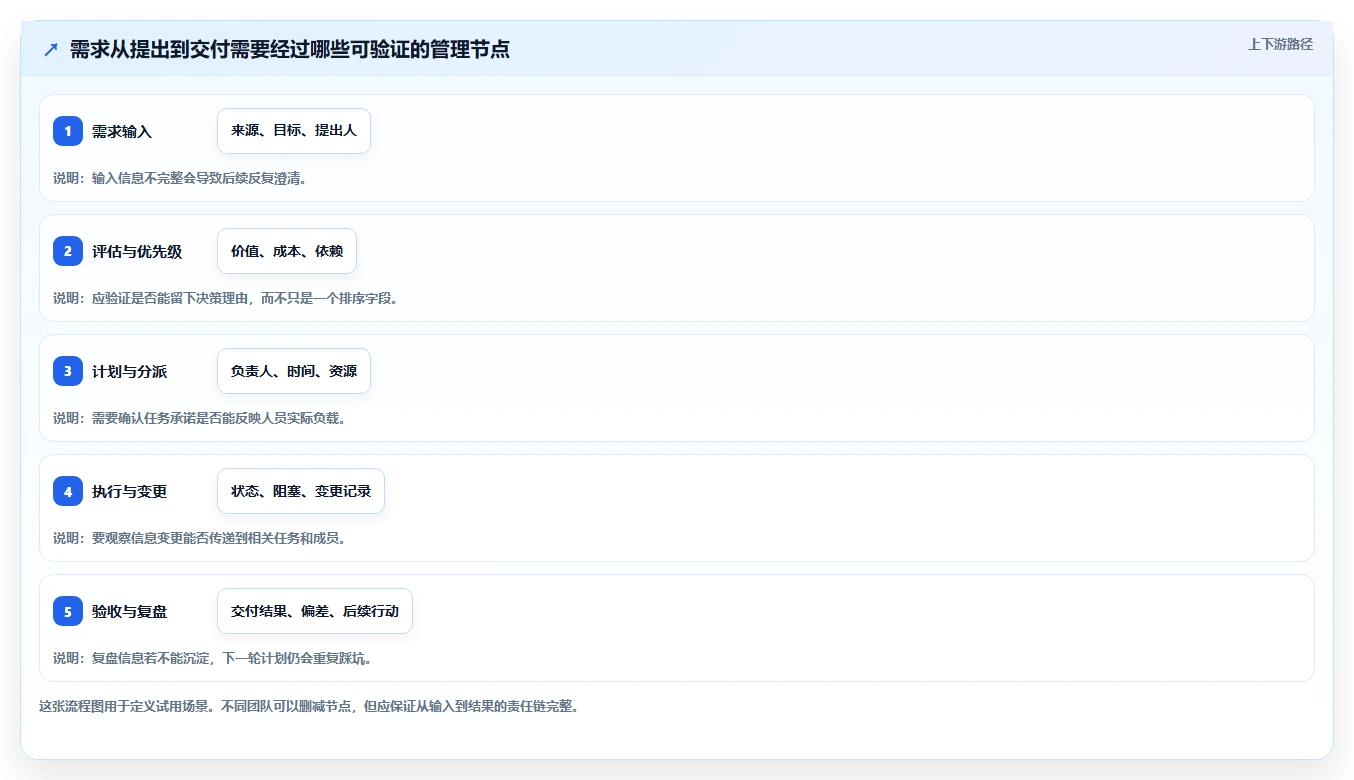
Task: Select the 来源、目标、提出人 chip
Action: pos(294,131)
